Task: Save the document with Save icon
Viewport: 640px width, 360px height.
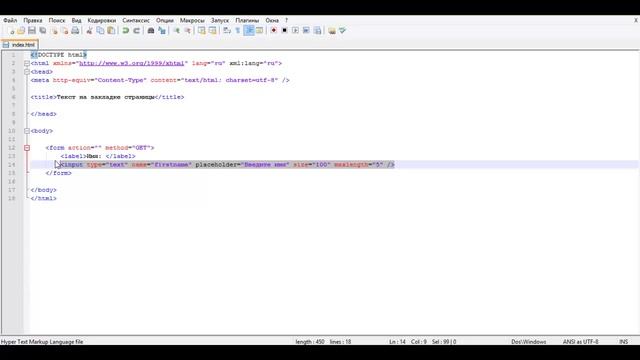Action: click(x=32, y=31)
